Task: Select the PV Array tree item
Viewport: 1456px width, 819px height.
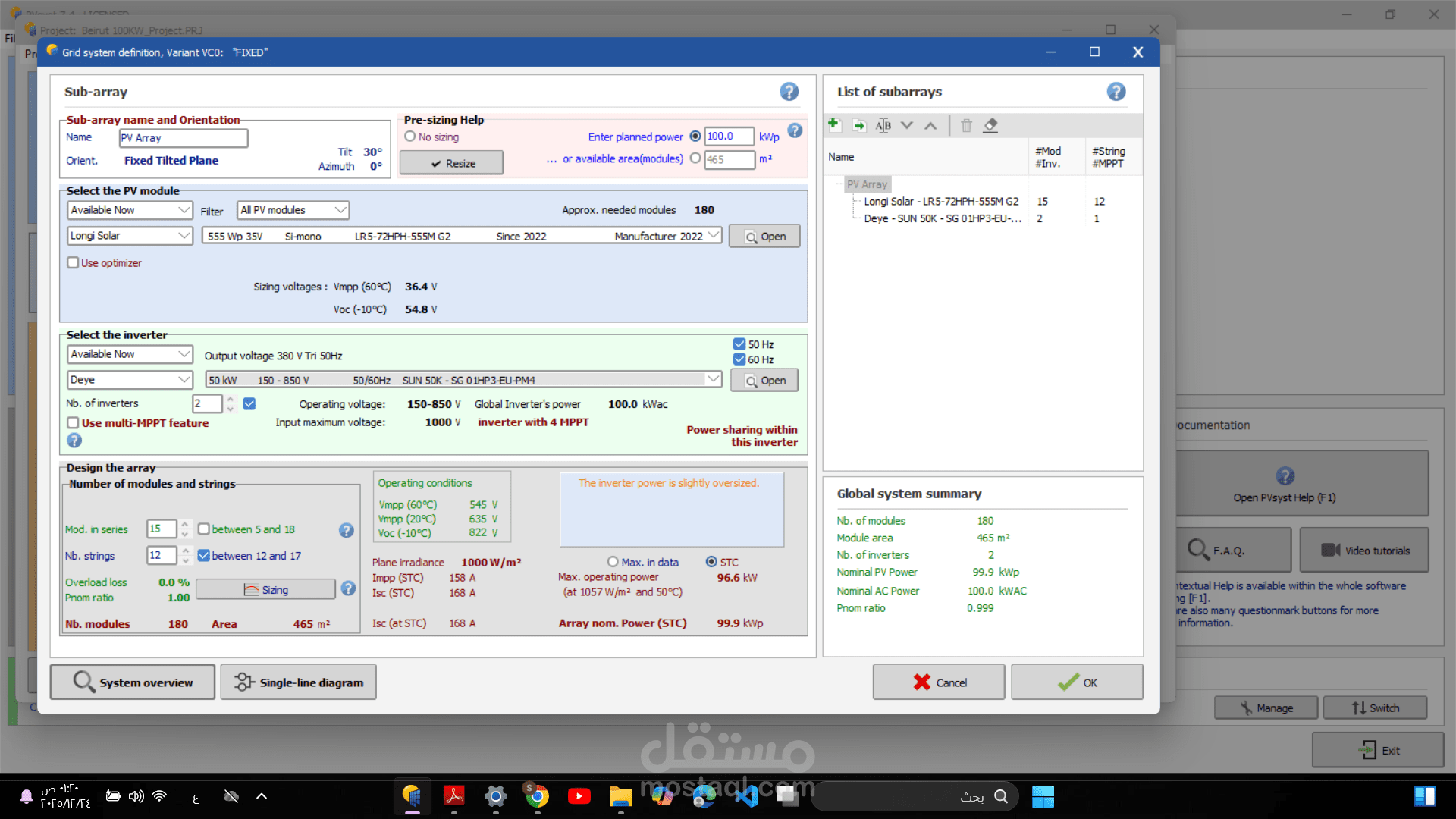Action: click(867, 184)
